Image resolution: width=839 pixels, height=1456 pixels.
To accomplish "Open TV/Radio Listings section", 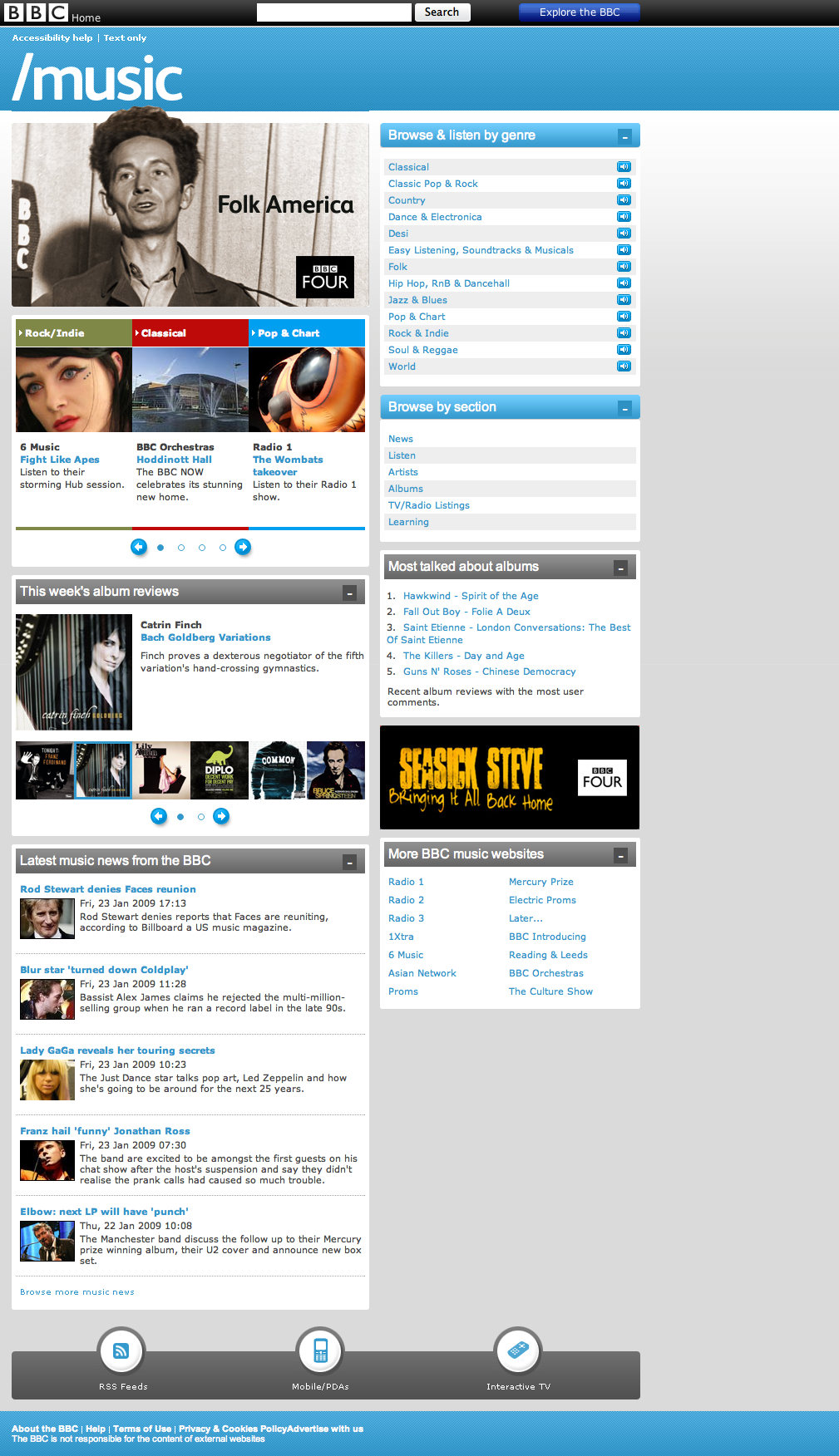I will point(429,505).
